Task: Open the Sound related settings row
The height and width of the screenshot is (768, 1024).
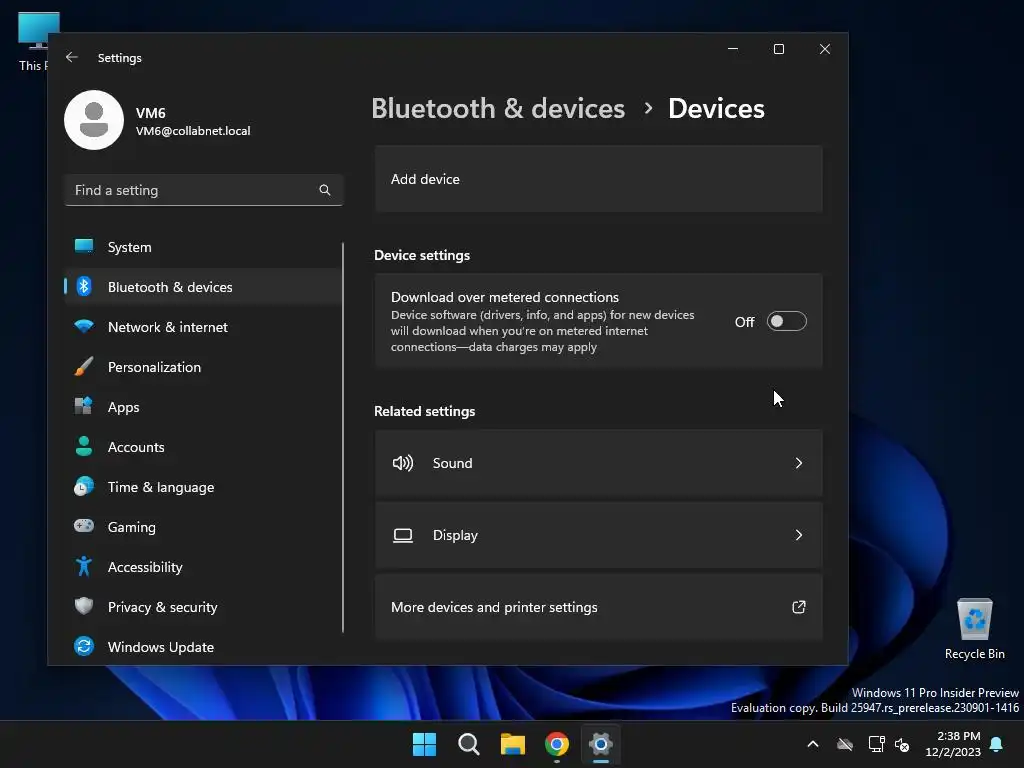Action: point(598,463)
